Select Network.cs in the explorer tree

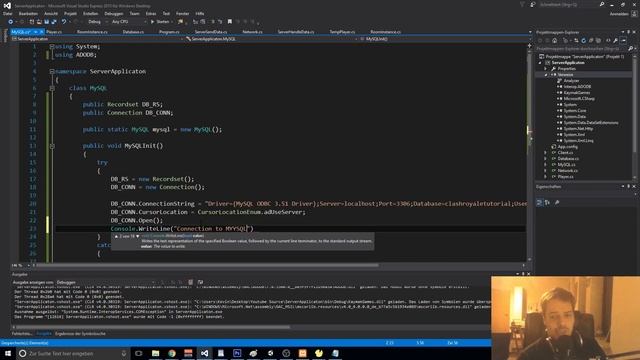[x=567, y=171]
